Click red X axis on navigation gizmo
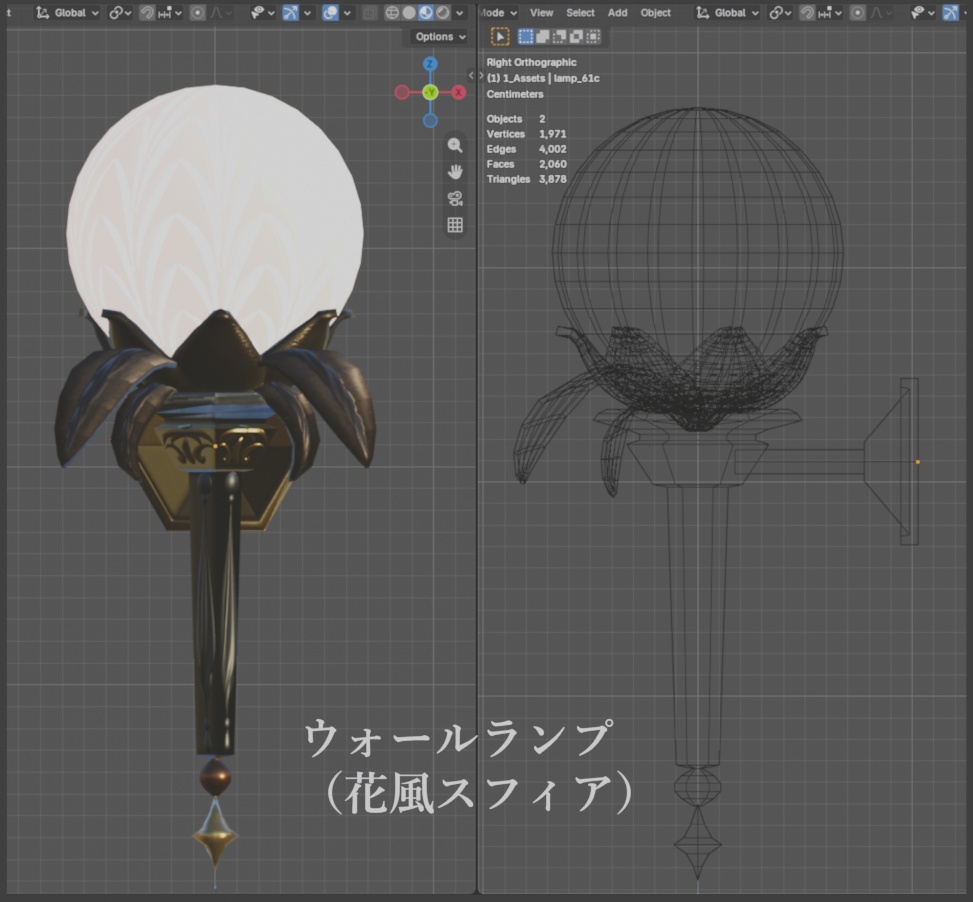973x902 pixels. pyautogui.click(x=459, y=92)
